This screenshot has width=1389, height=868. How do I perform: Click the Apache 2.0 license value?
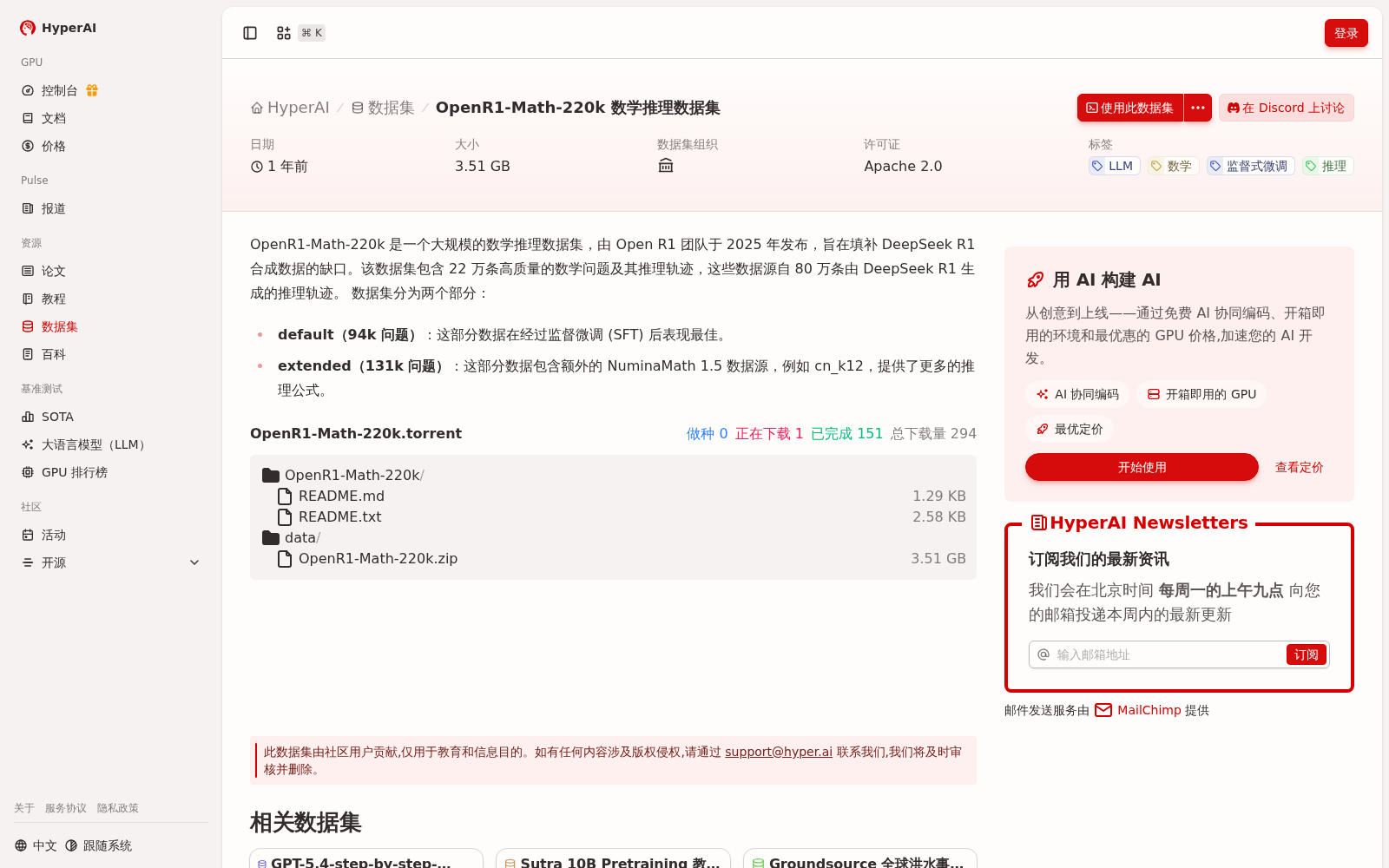click(x=903, y=166)
